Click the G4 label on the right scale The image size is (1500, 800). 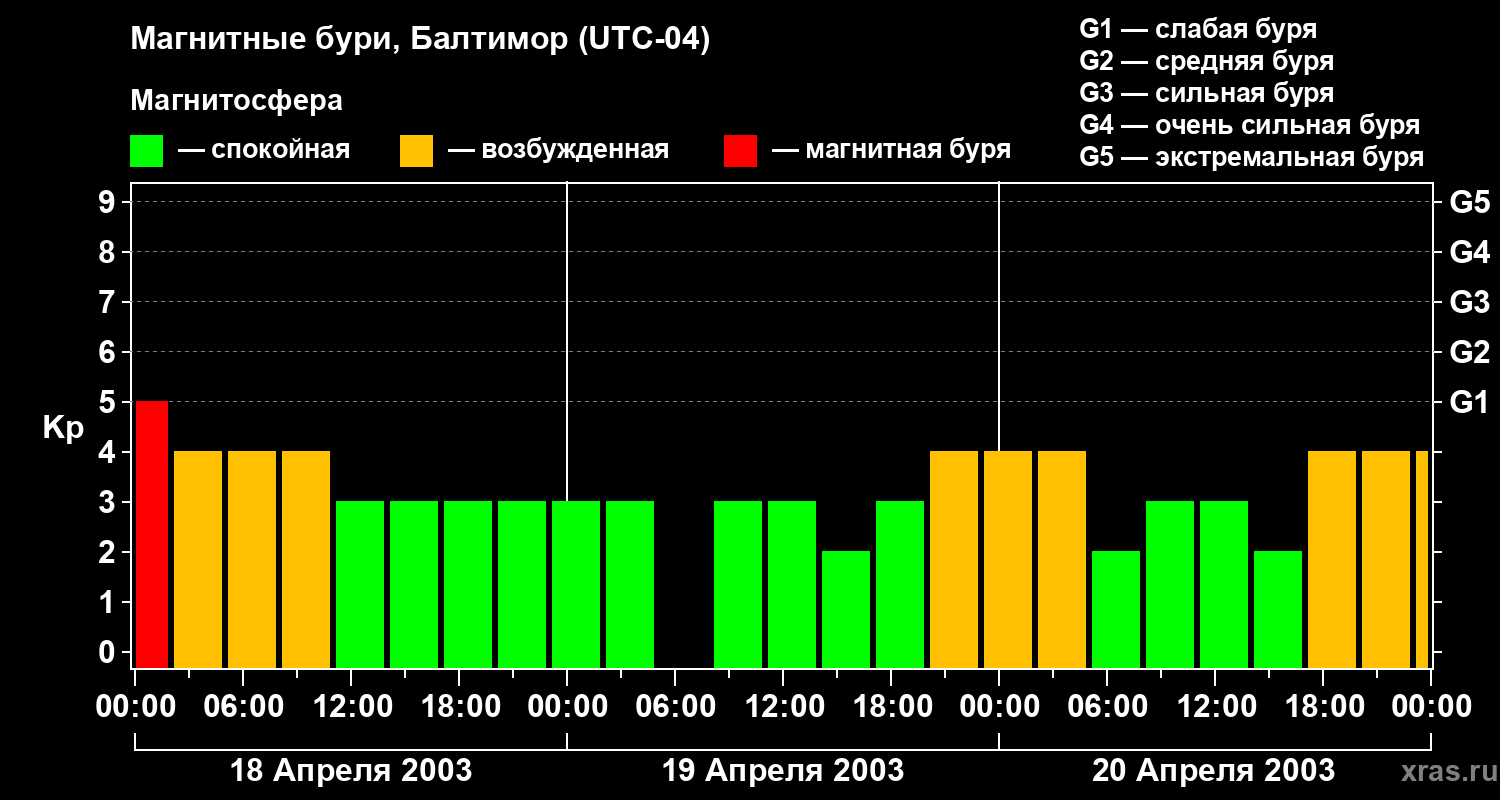(1469, 252)
